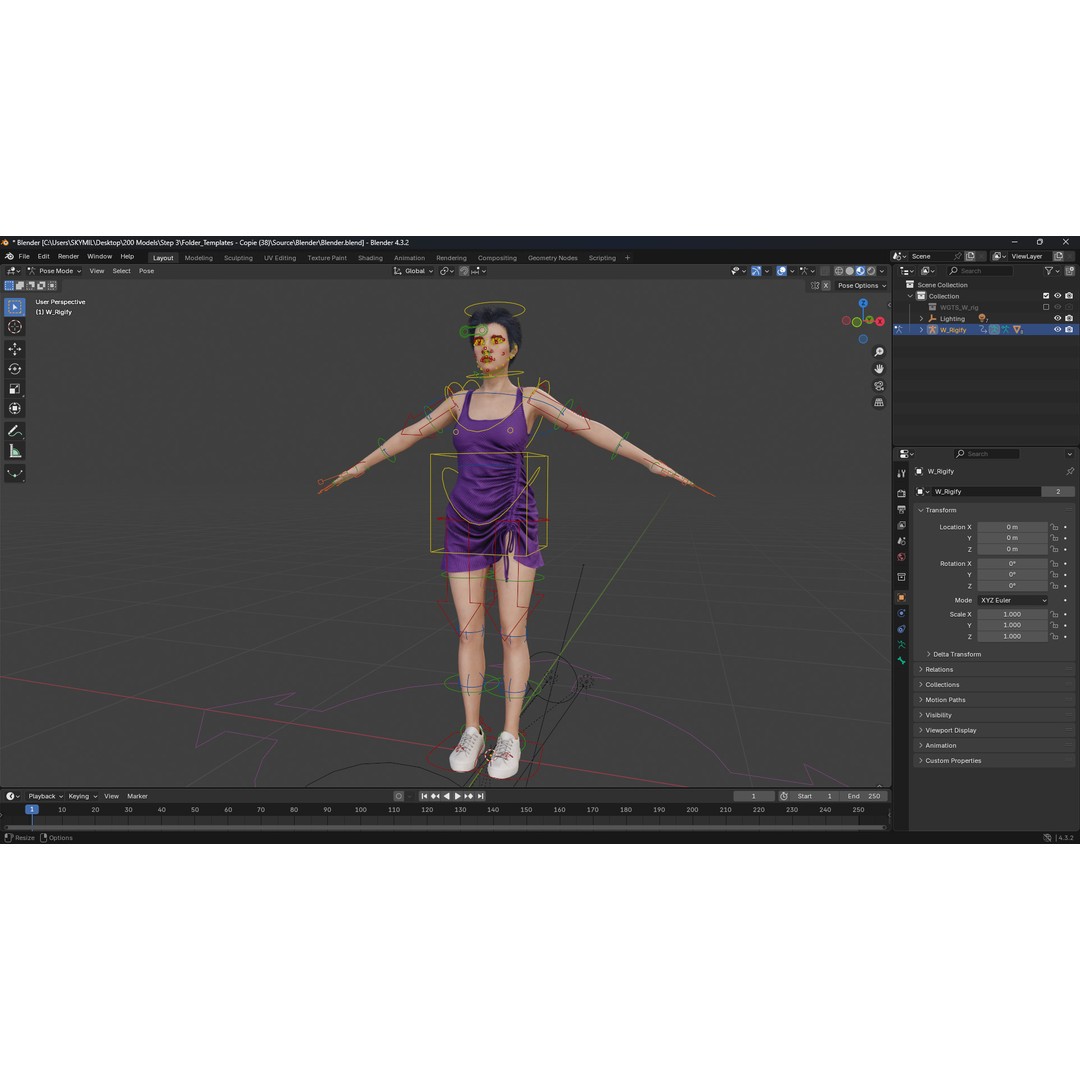The width and height of the screenshot is (1080, 1080).
Task: Hide the Collection with its eye icon
Action: [x=1057, y=296]
